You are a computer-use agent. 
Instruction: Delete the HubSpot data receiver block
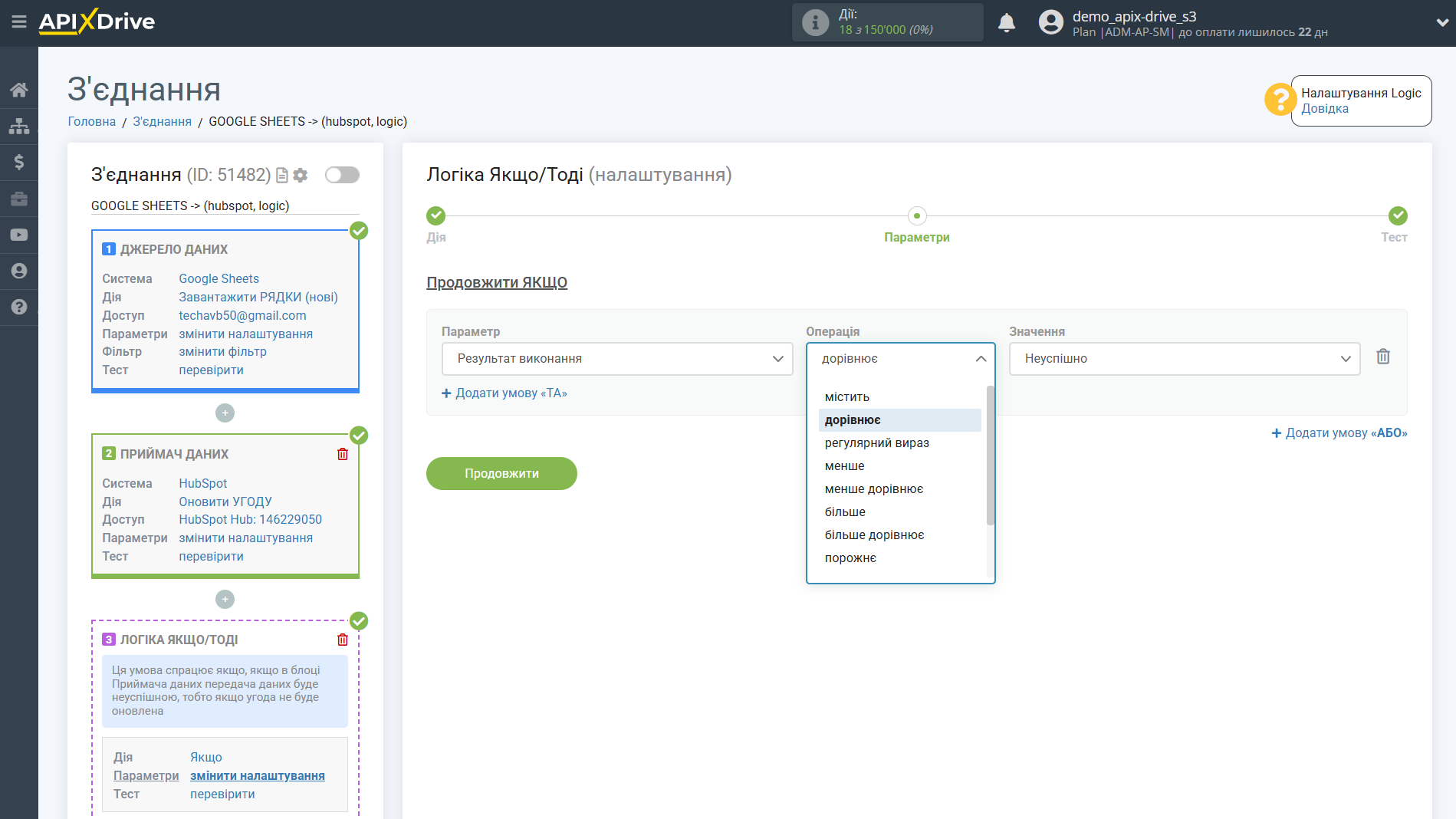click(343, 454)
